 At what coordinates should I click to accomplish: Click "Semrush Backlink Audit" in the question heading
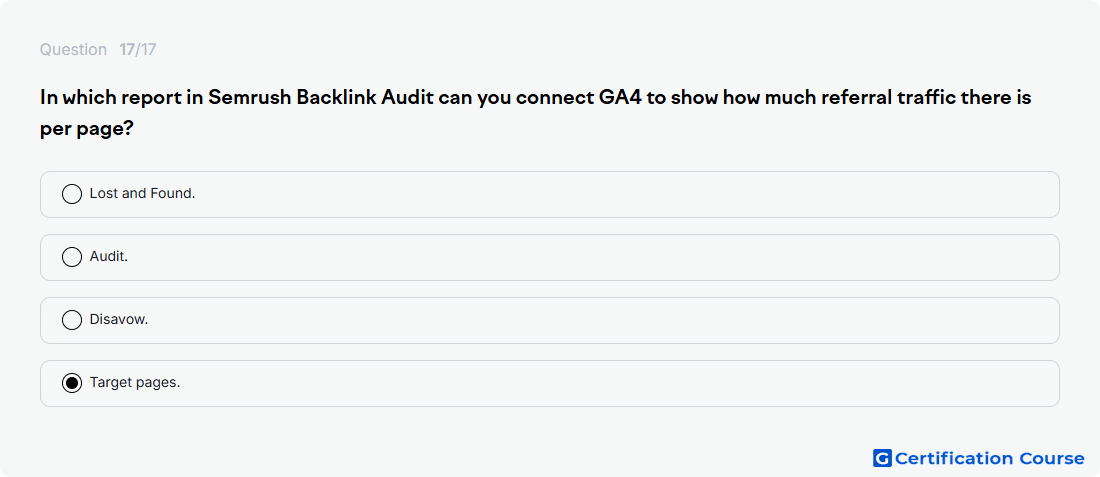tap(321, 97)
